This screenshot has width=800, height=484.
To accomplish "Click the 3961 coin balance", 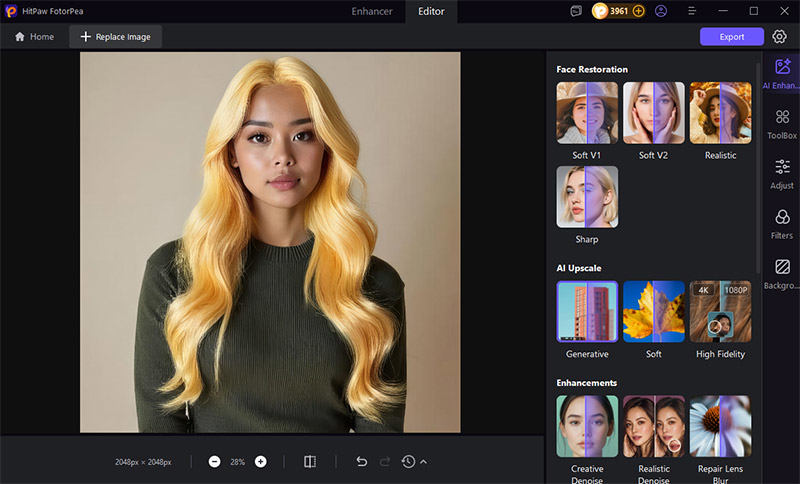I will pos(618,11).
